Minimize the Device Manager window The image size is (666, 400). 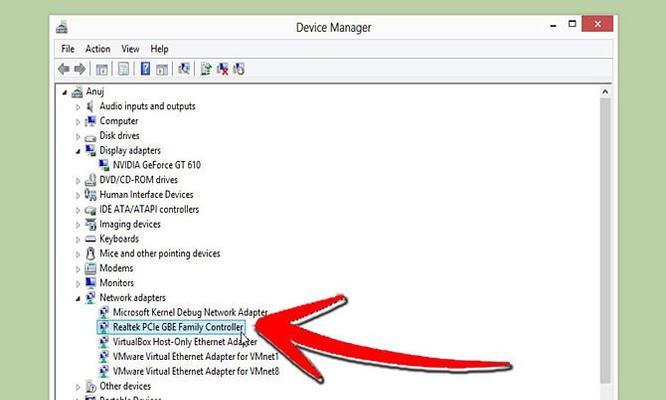click(x=553, y=25)
